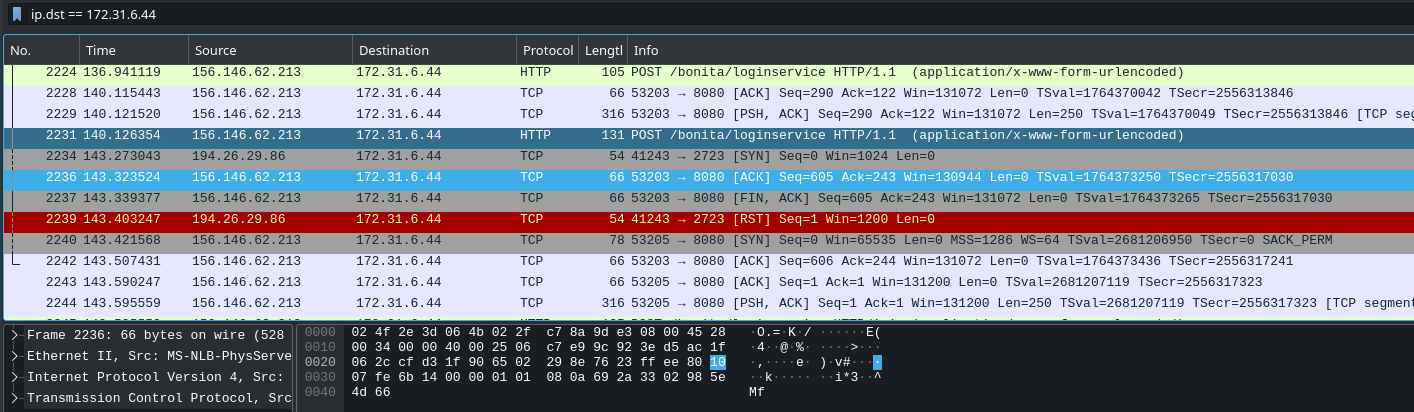
Task: Click hex offset 0030 row
Action: (318, 376)
